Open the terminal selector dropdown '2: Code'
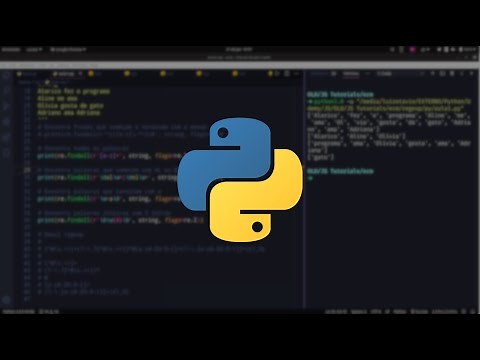The image size is (480, 360). coord(401,74)
